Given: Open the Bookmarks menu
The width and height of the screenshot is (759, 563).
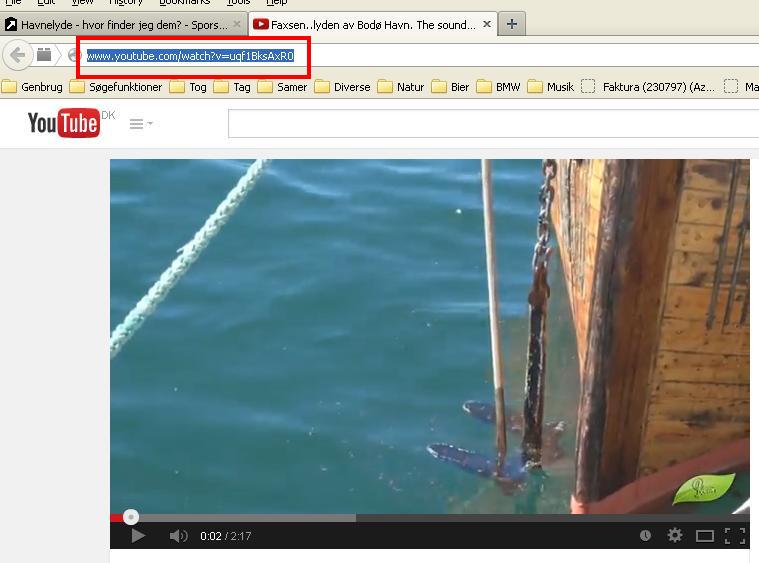Looking at the screenshot, I should point(185,2).
